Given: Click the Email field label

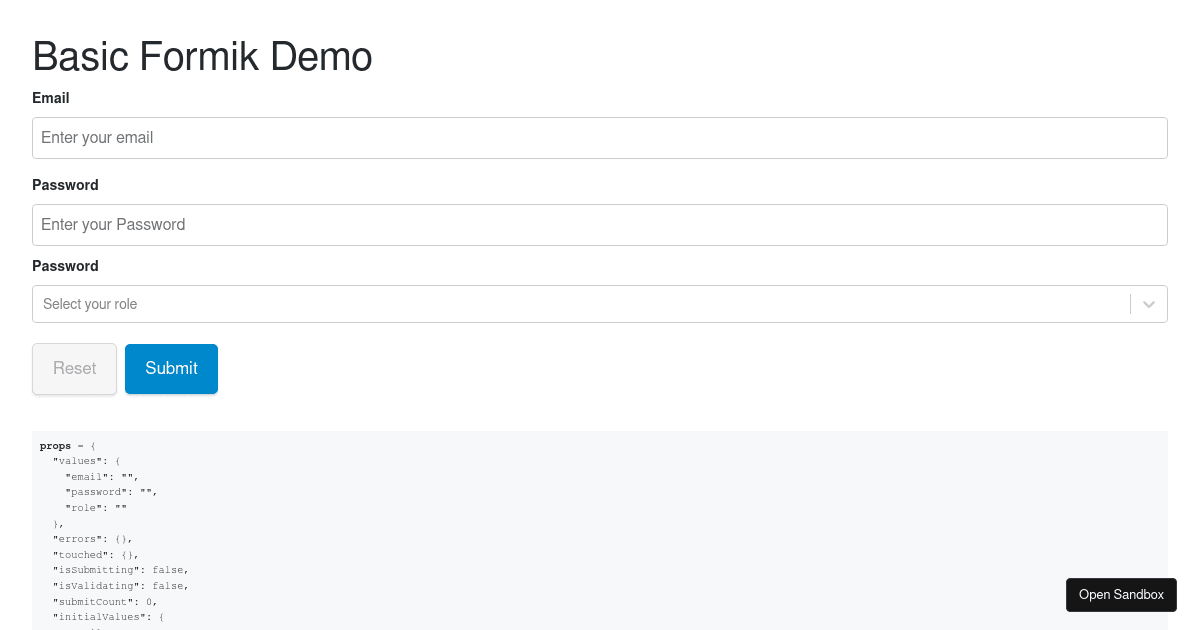Looking at the screenshot, I should [x=51, y=98].
